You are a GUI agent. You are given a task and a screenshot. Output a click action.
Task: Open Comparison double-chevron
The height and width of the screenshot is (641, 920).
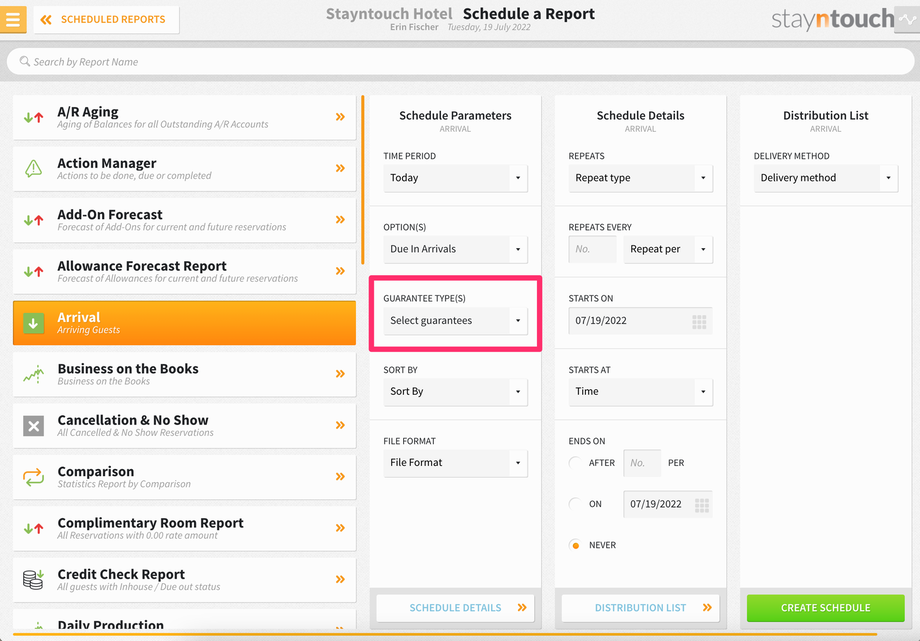[x=340, y=477]
